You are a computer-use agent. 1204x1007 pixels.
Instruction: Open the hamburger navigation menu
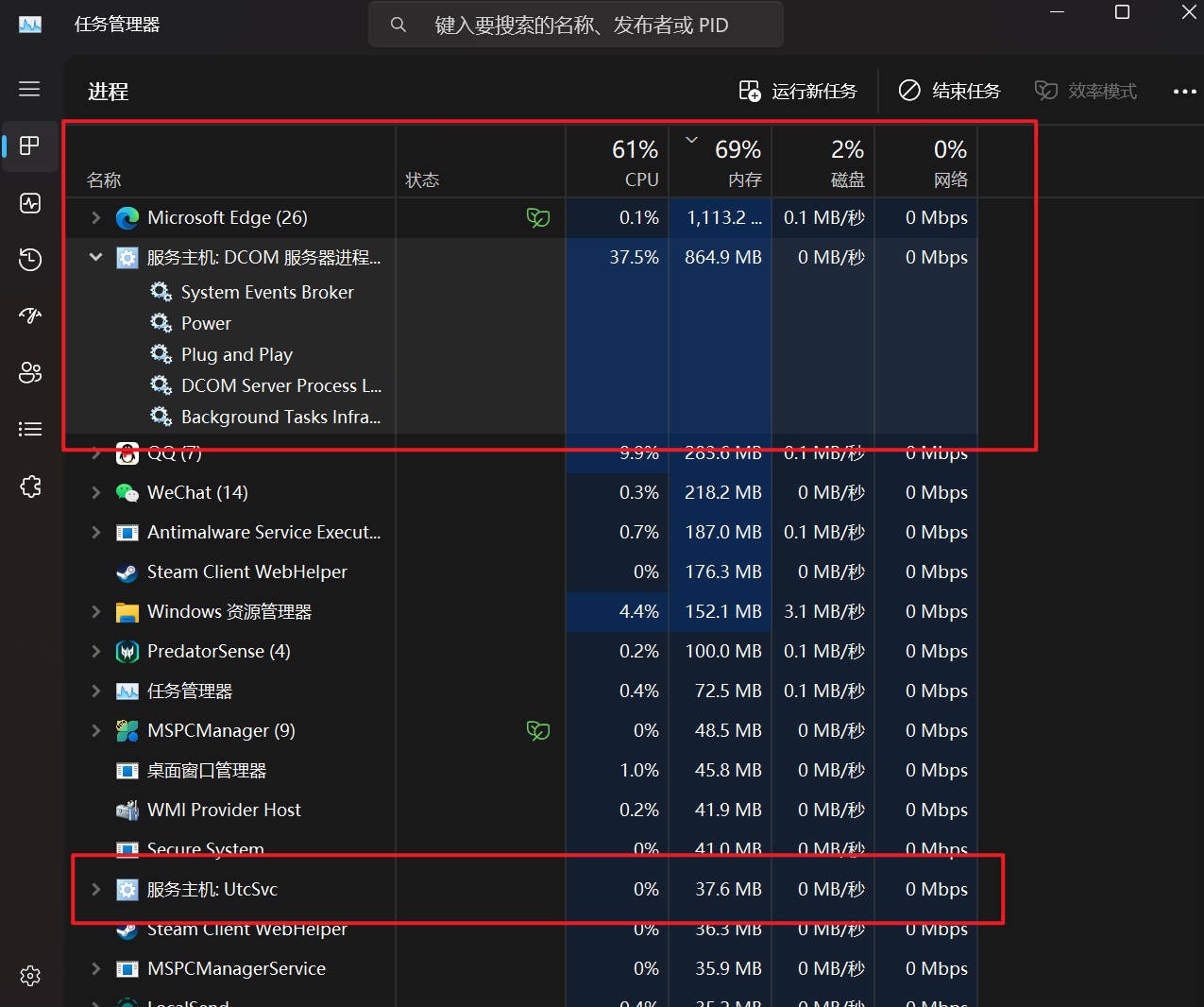point(29,89)
